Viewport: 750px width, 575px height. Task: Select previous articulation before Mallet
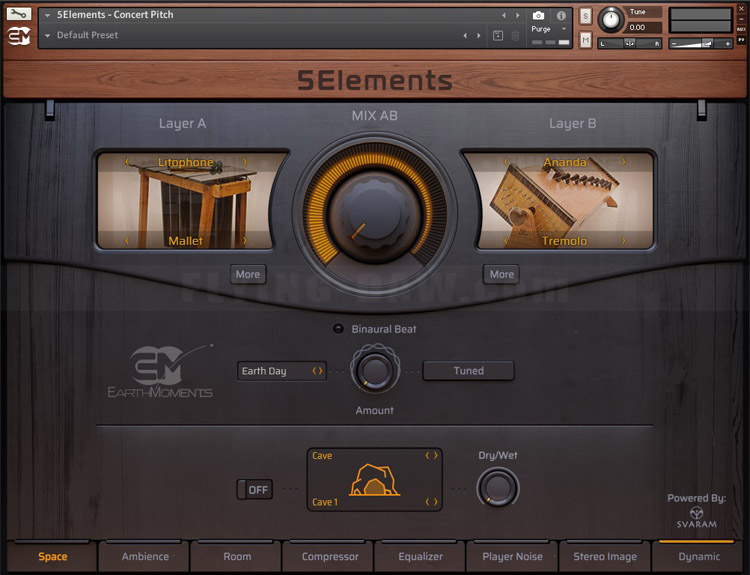point(127,241)
